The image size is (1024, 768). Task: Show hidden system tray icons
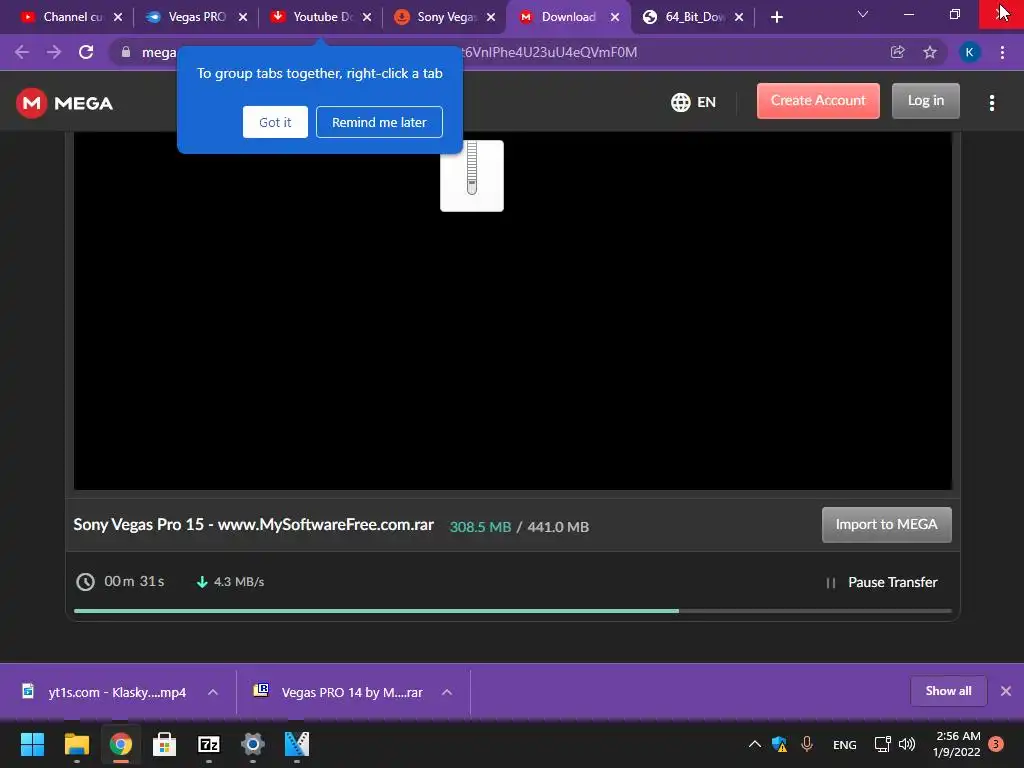754,744
